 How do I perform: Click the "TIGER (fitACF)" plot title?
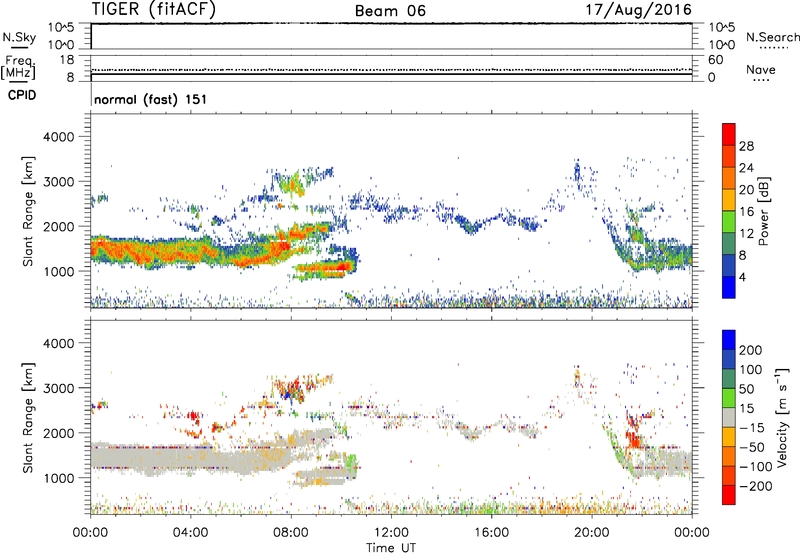[154, 10]
